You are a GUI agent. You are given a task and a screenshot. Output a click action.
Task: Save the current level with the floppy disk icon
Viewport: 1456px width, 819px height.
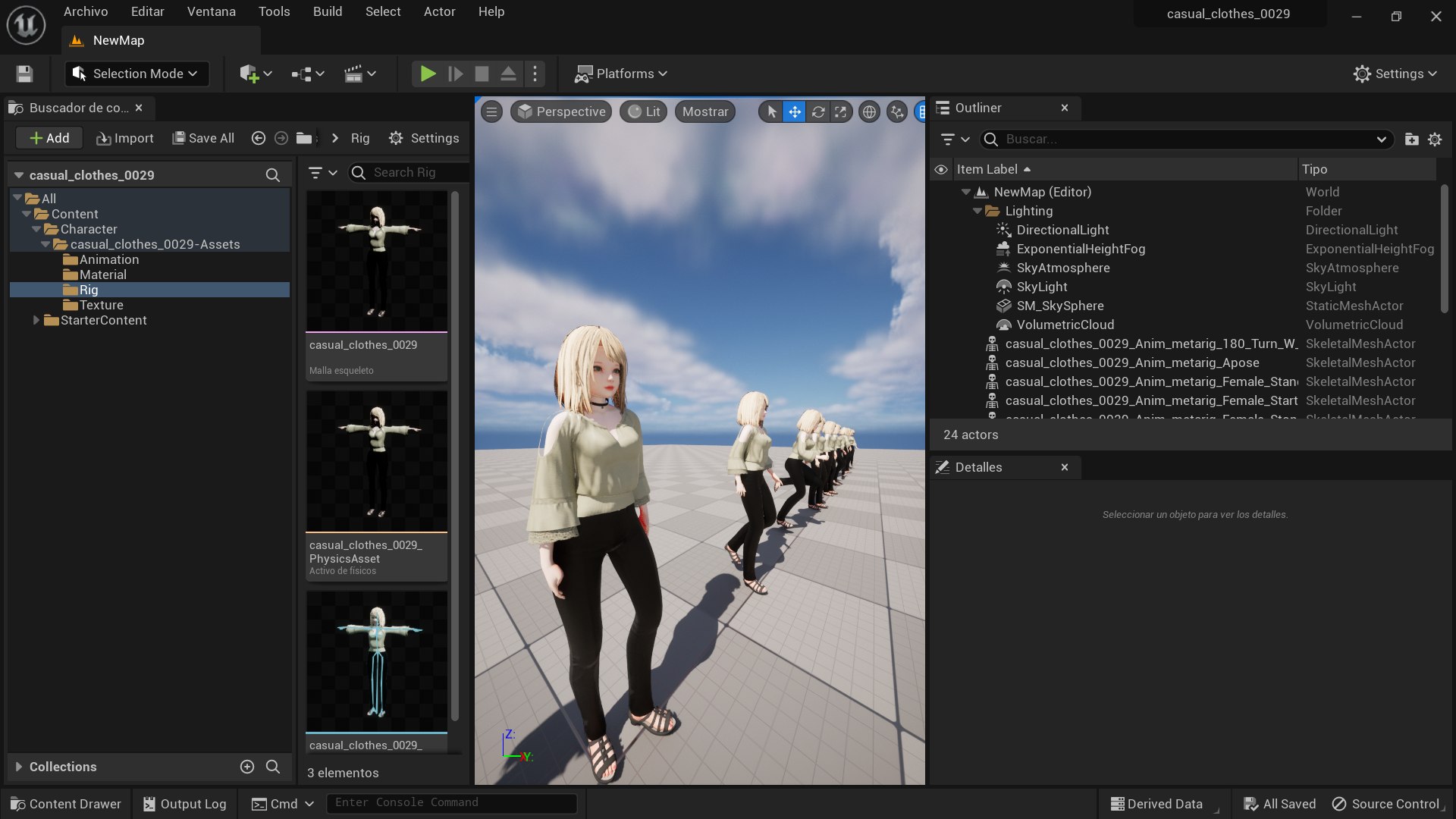(24, 74)
